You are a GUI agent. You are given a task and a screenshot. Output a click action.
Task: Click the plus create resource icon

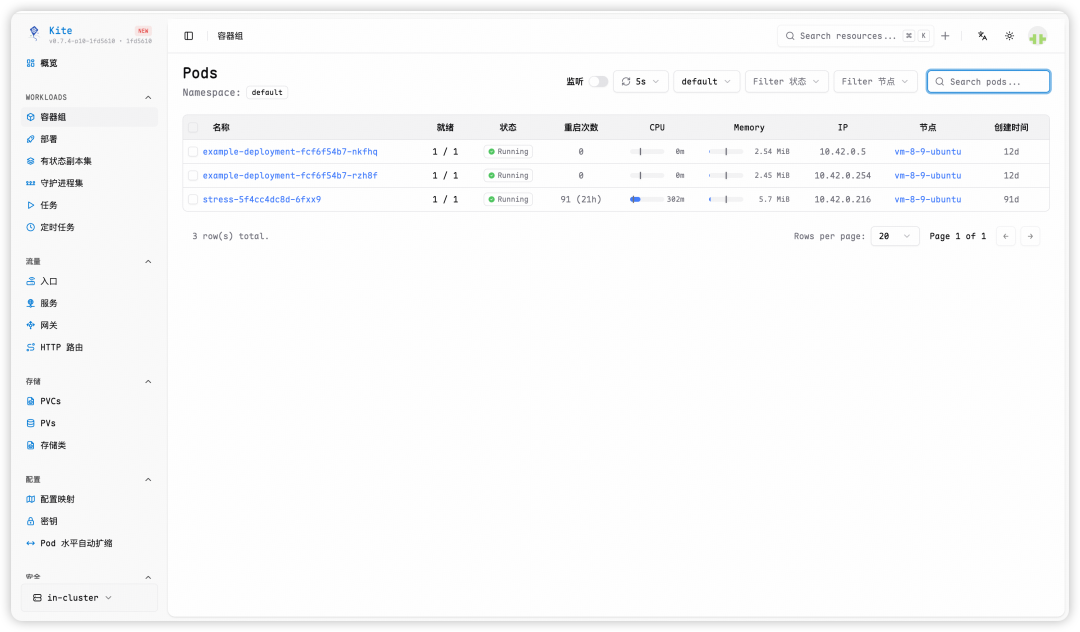tap(945, 36)
